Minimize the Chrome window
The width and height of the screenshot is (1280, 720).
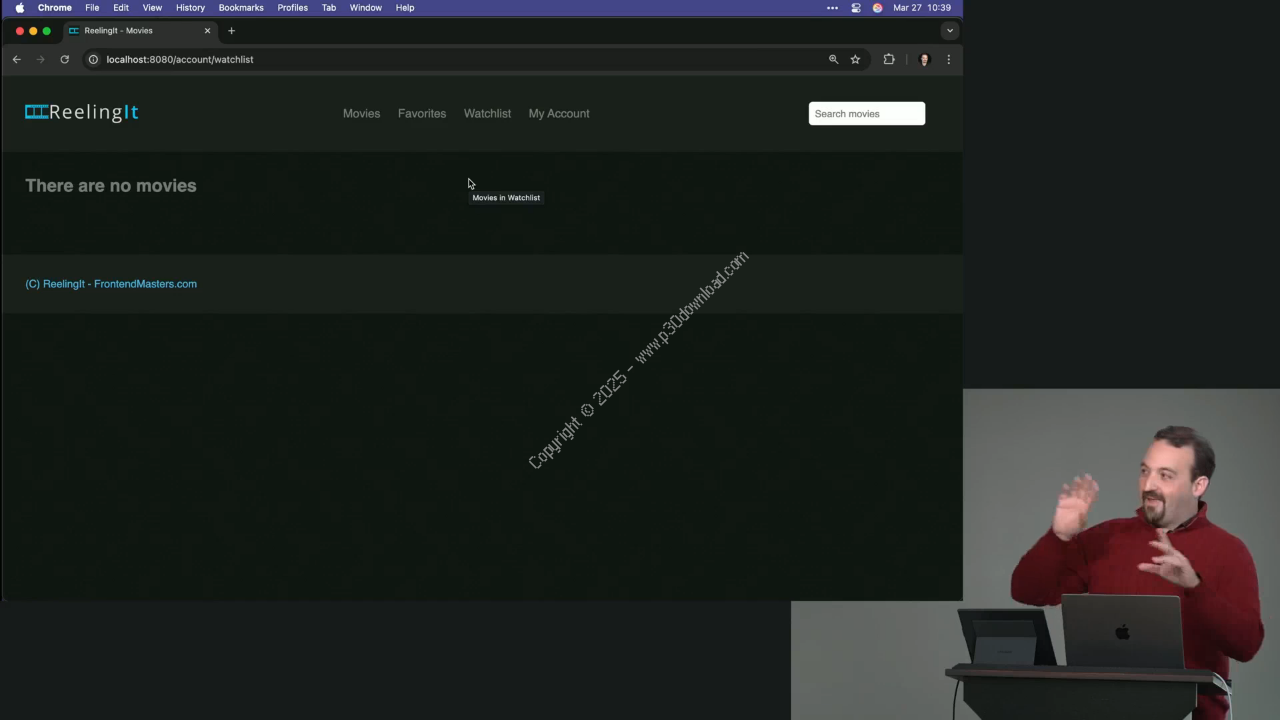pos(33,31)
